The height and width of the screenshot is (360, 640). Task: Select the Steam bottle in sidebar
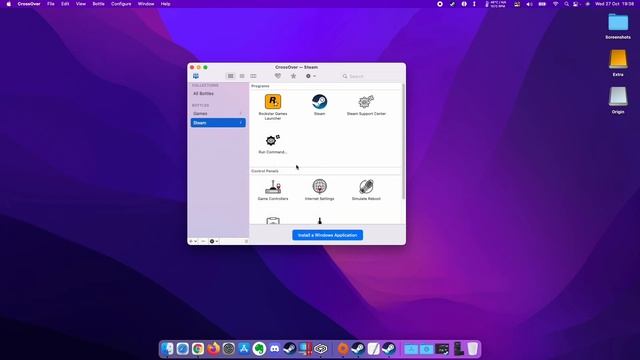pos(218,123)
